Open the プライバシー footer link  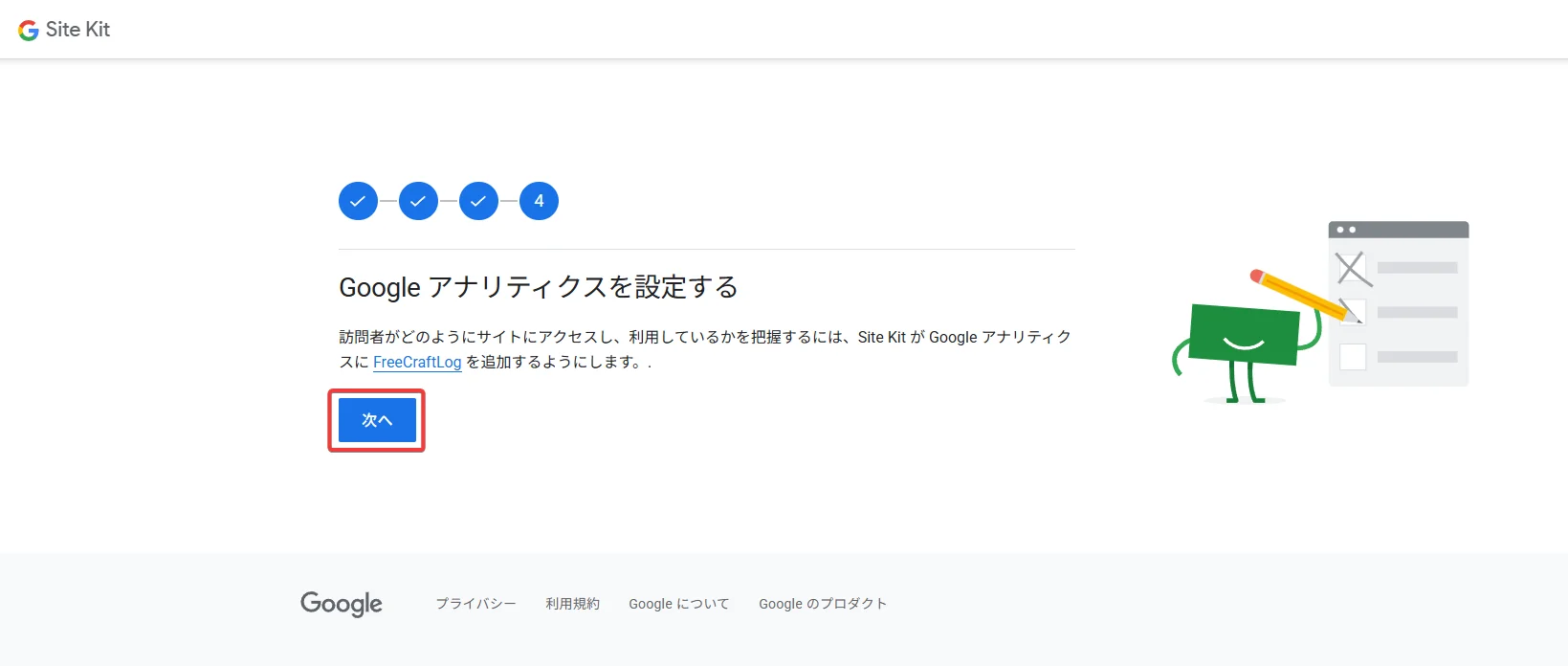tap(475, 604)
